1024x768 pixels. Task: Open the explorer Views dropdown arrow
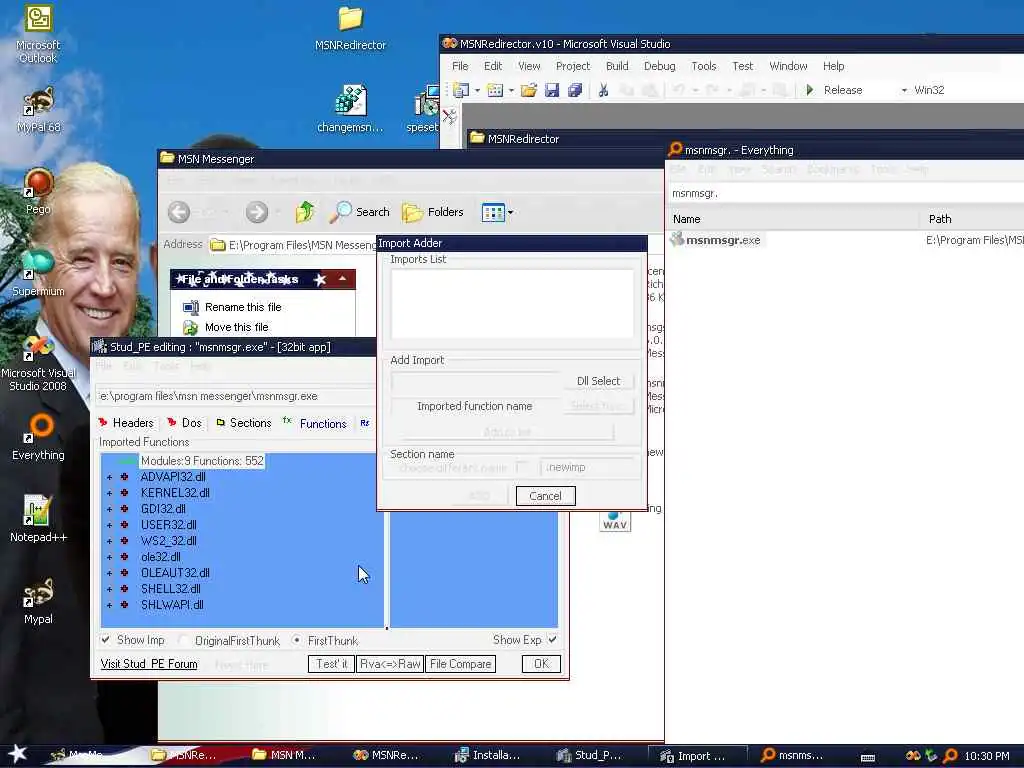(x=511, y=212)
